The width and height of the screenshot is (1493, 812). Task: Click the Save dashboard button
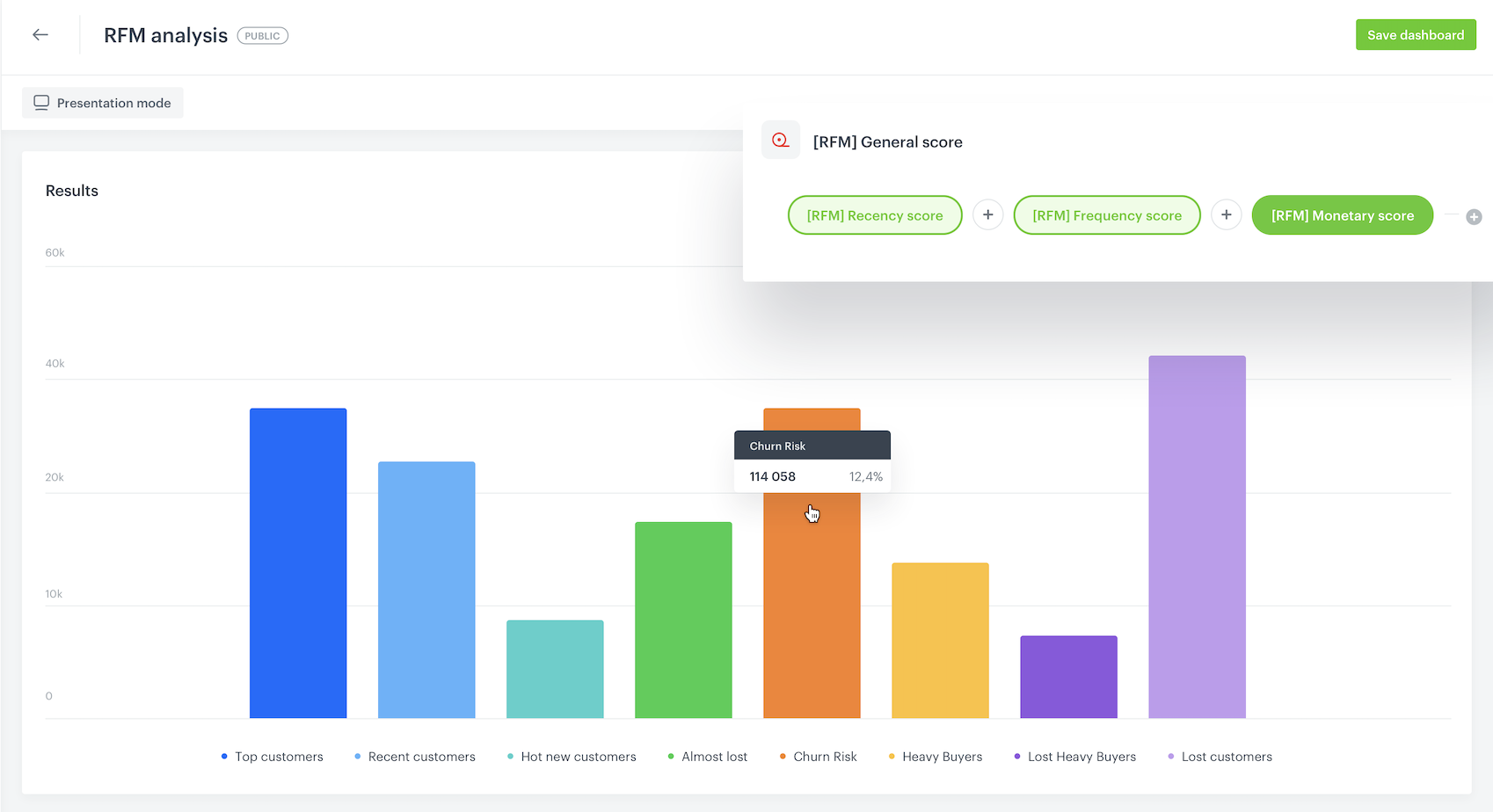(1416, 34)
